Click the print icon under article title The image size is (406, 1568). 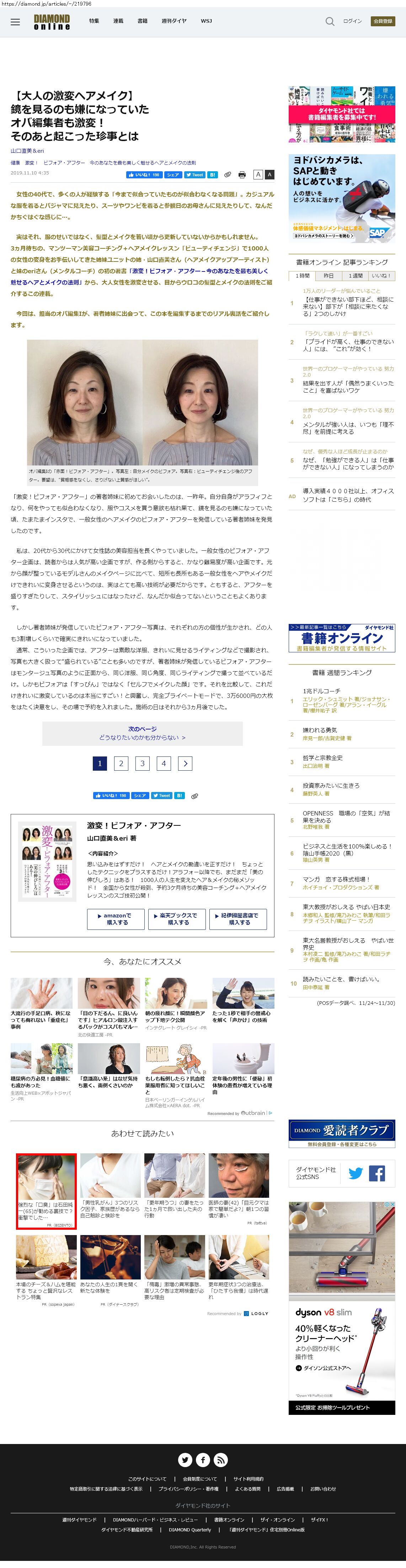[242, 175]
